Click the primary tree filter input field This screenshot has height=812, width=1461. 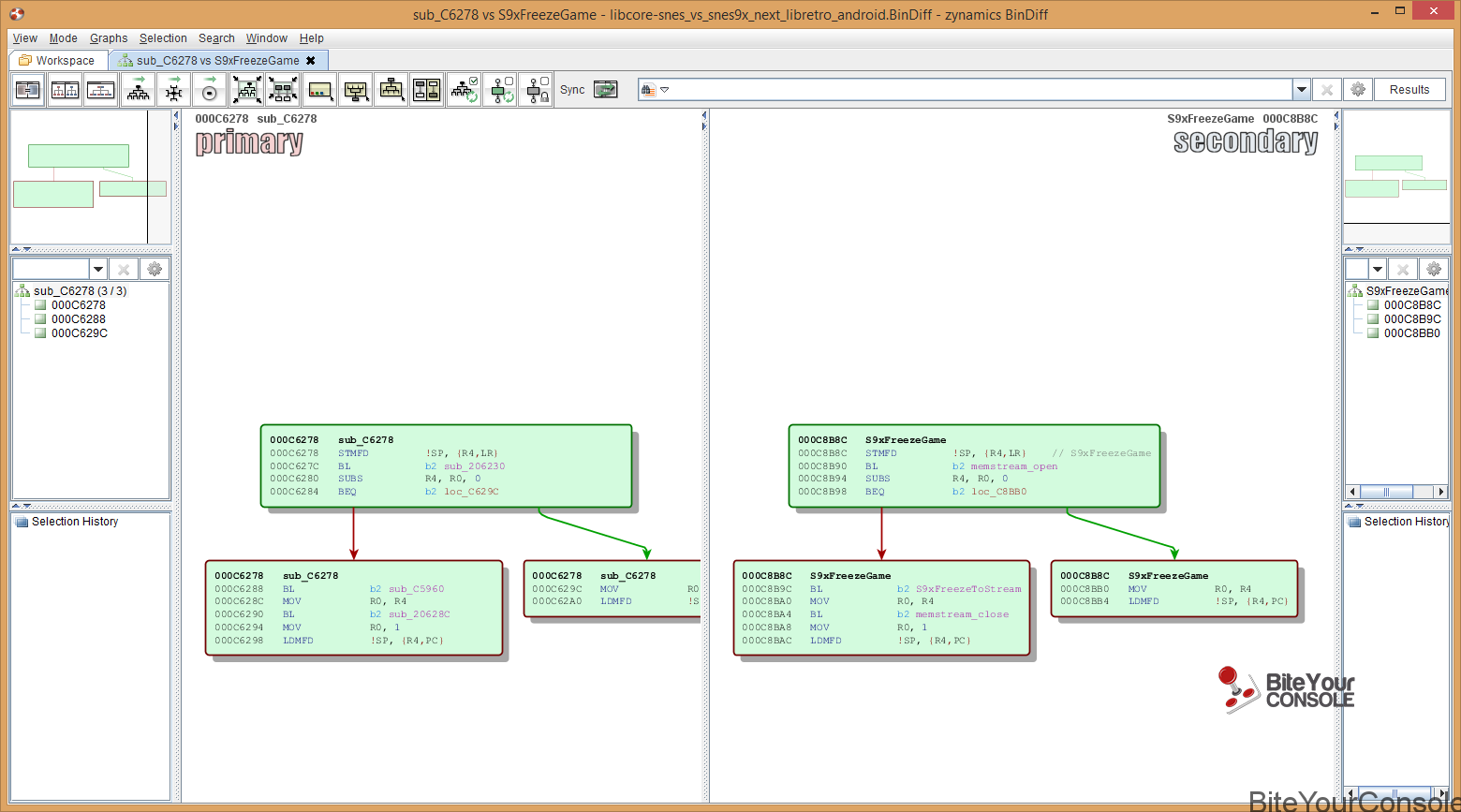(51, 269)
